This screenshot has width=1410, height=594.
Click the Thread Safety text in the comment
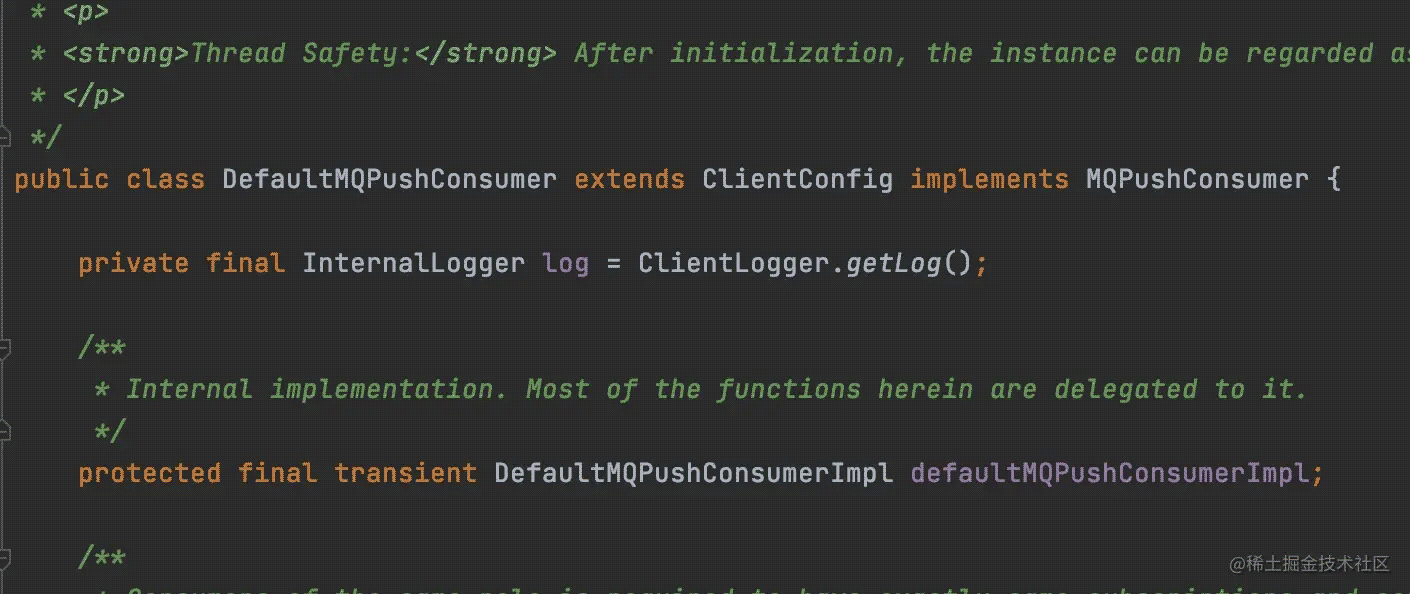(301, 53)
